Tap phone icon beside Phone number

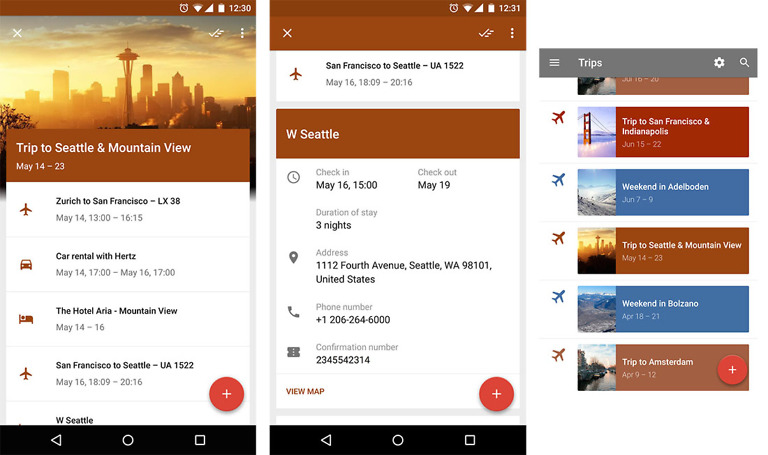[x=293, y=312]
